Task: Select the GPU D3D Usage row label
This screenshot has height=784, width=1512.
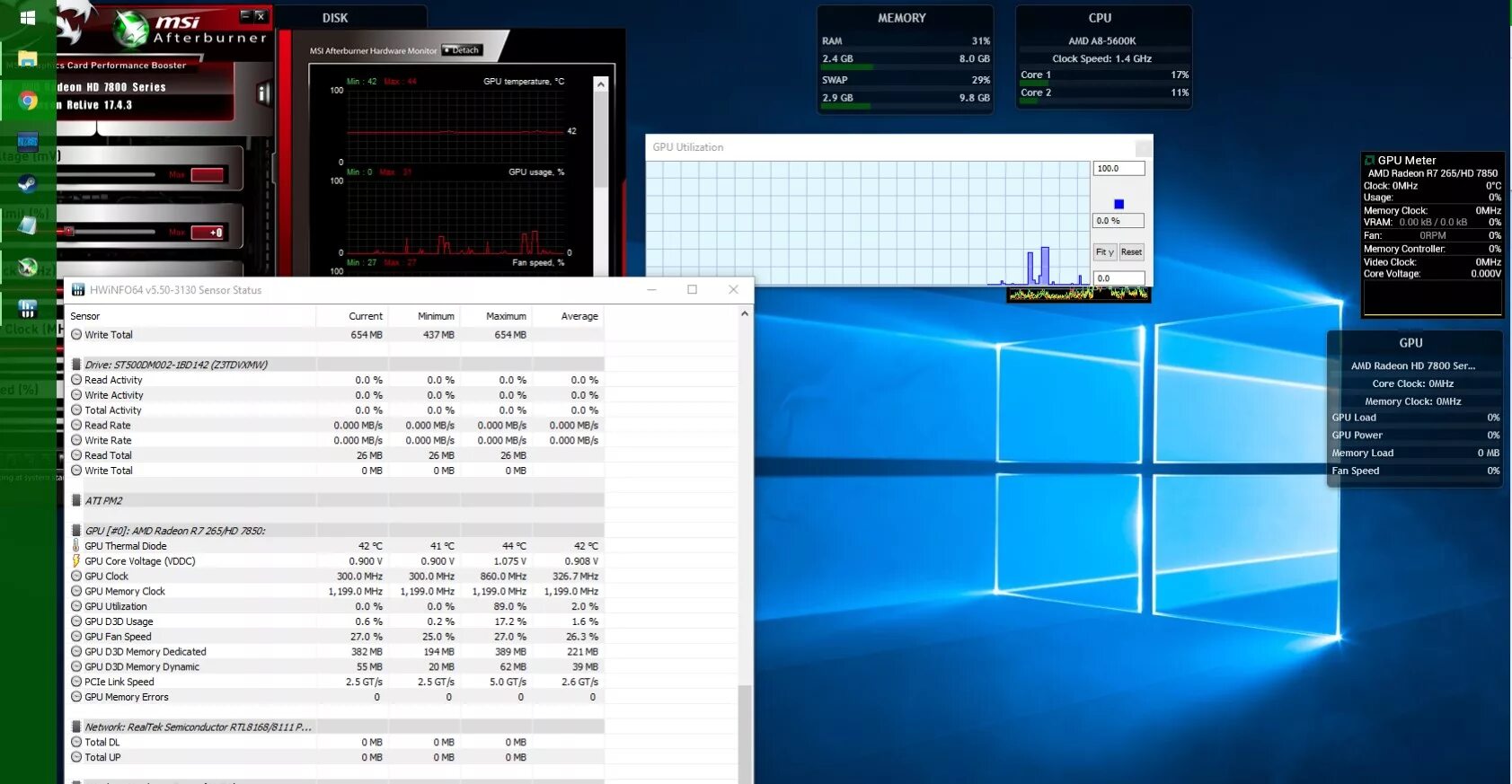Action: (119, 621)
